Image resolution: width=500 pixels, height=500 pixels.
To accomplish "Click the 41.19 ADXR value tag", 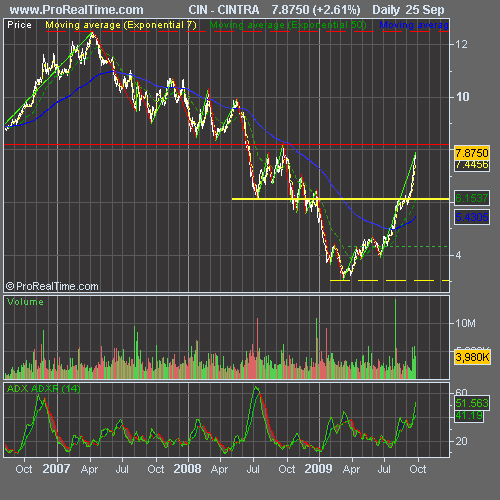I will click(469, 416).
